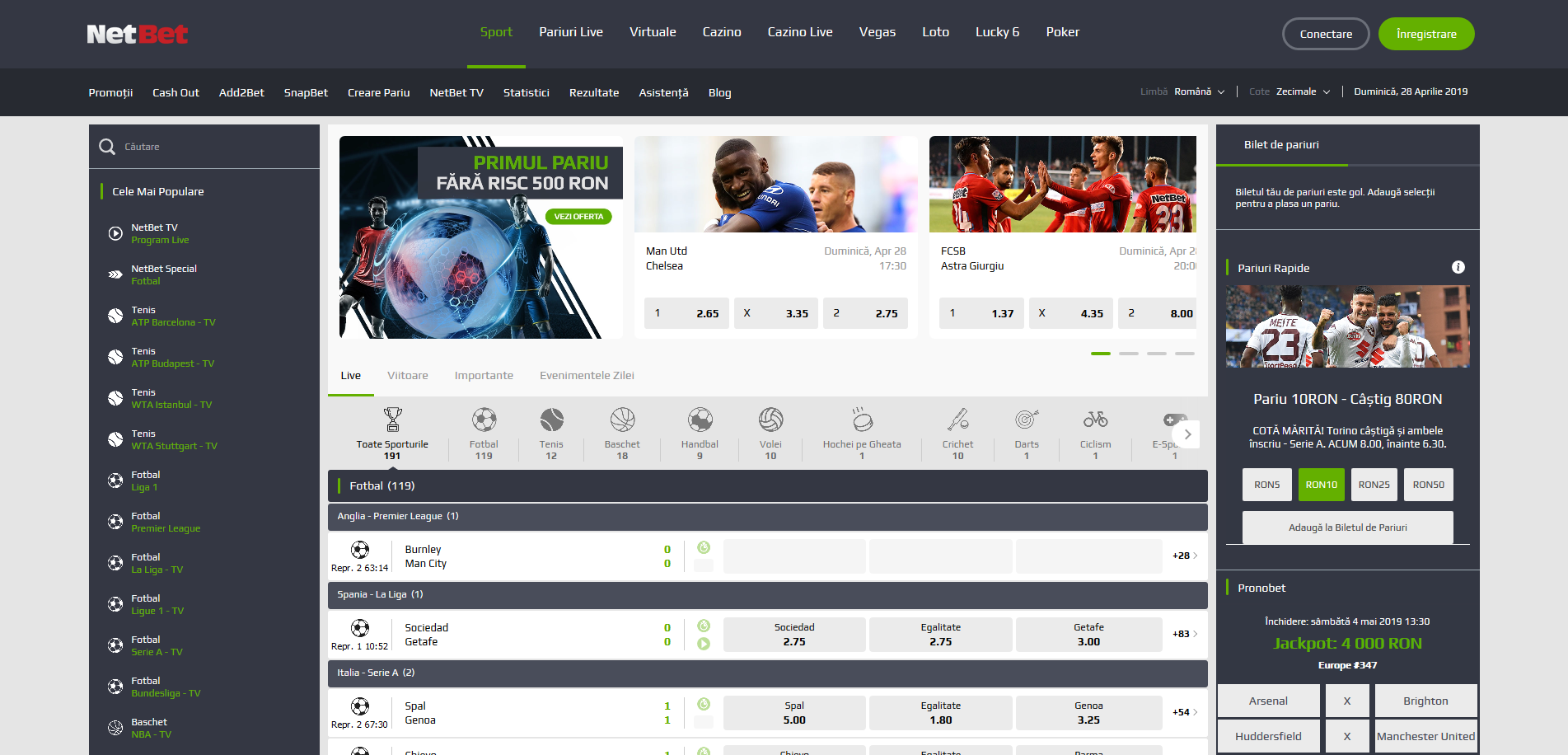Pick X draw for Arsenal Brighton

pyautogui.click(x=1347, y=701)
